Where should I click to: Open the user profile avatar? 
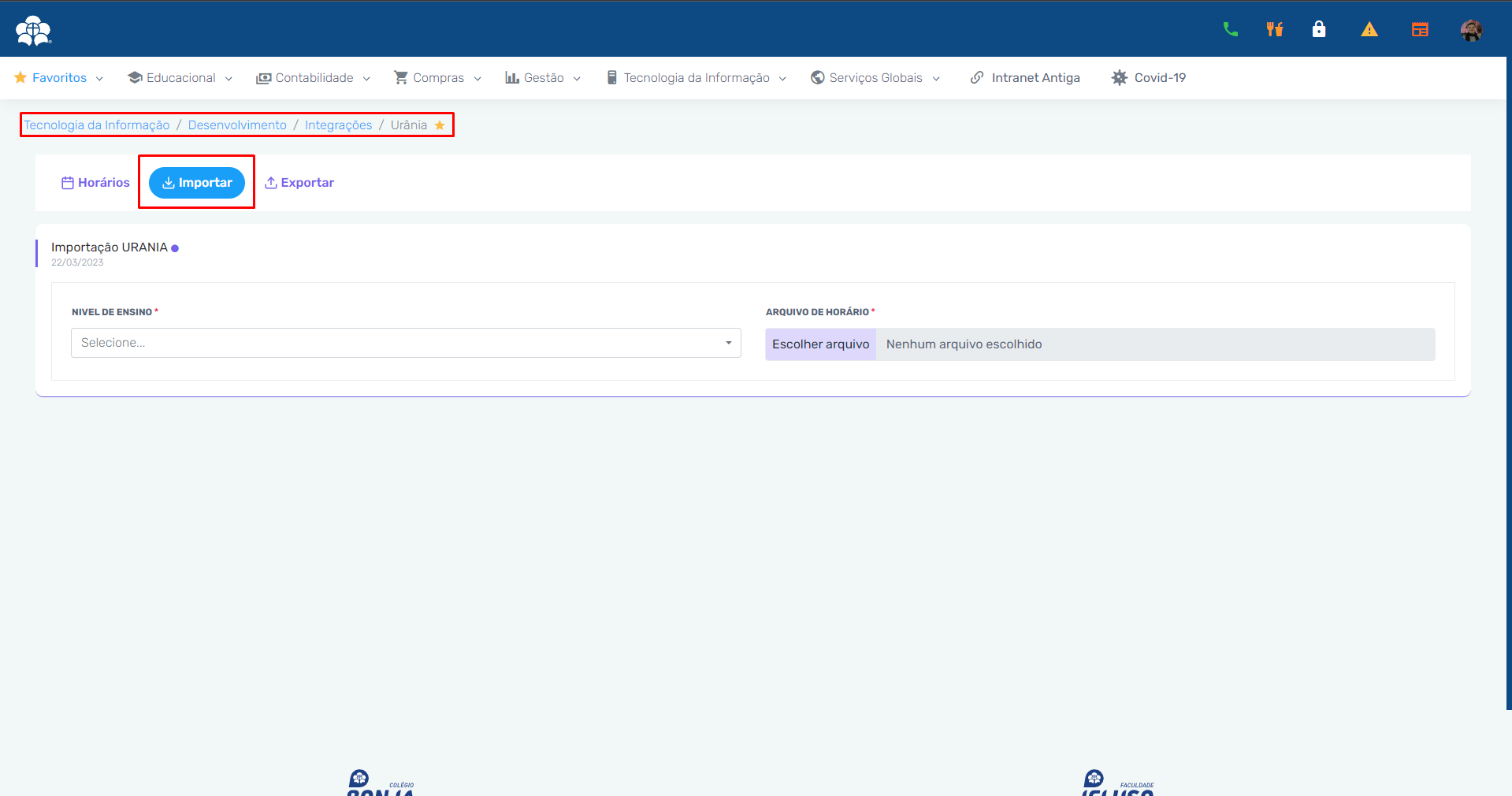pyautogui.click(x=1470, y=31)
